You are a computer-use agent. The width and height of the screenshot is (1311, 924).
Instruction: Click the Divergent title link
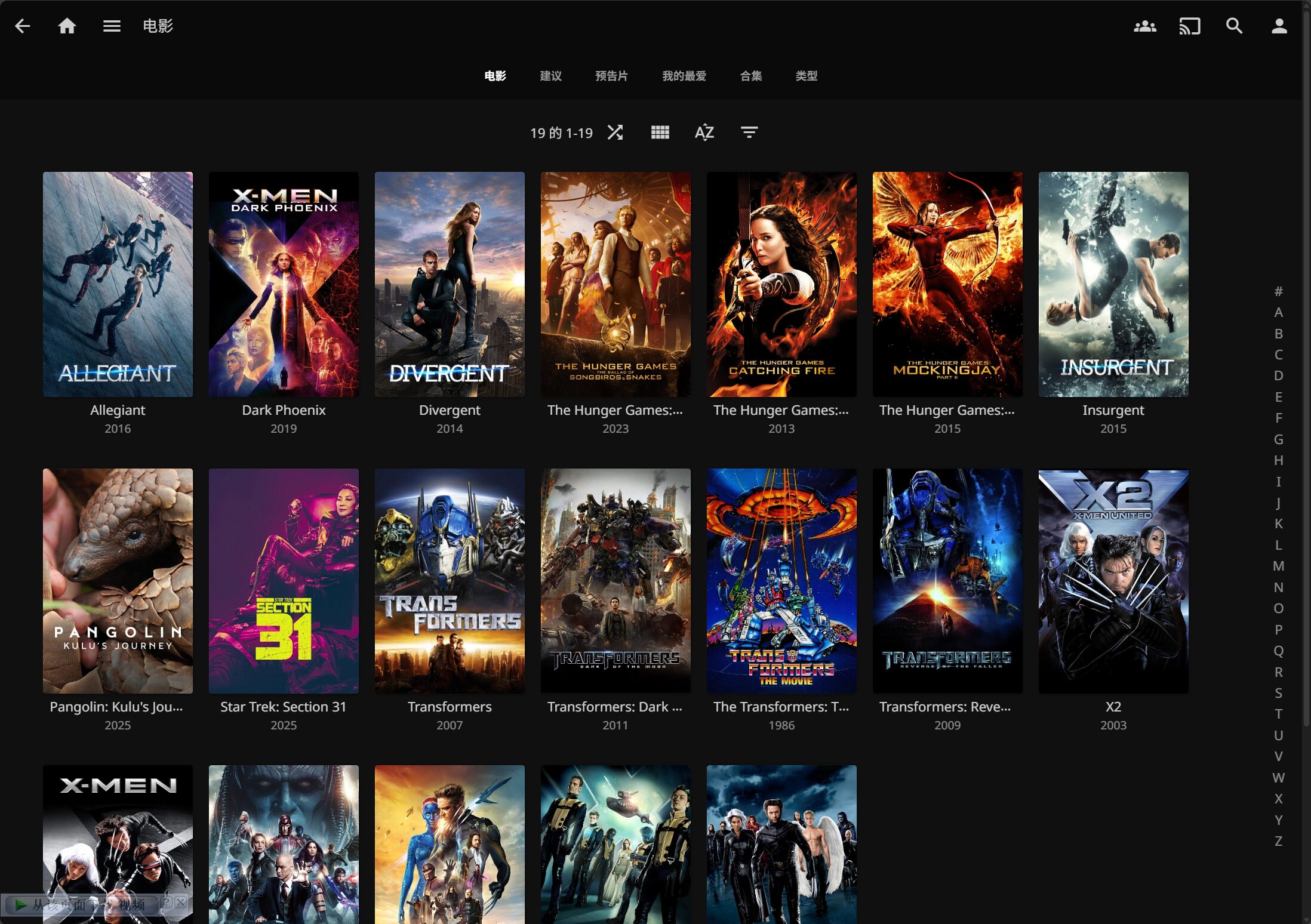pyautogui.click(x=450, y=410)
